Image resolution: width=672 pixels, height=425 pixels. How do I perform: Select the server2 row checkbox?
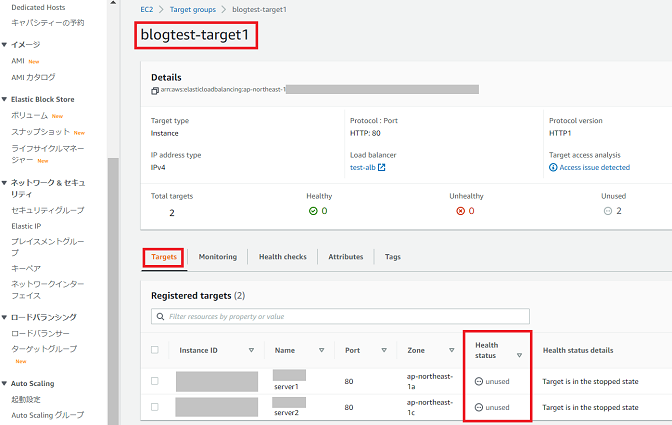(x=155, y=407)
